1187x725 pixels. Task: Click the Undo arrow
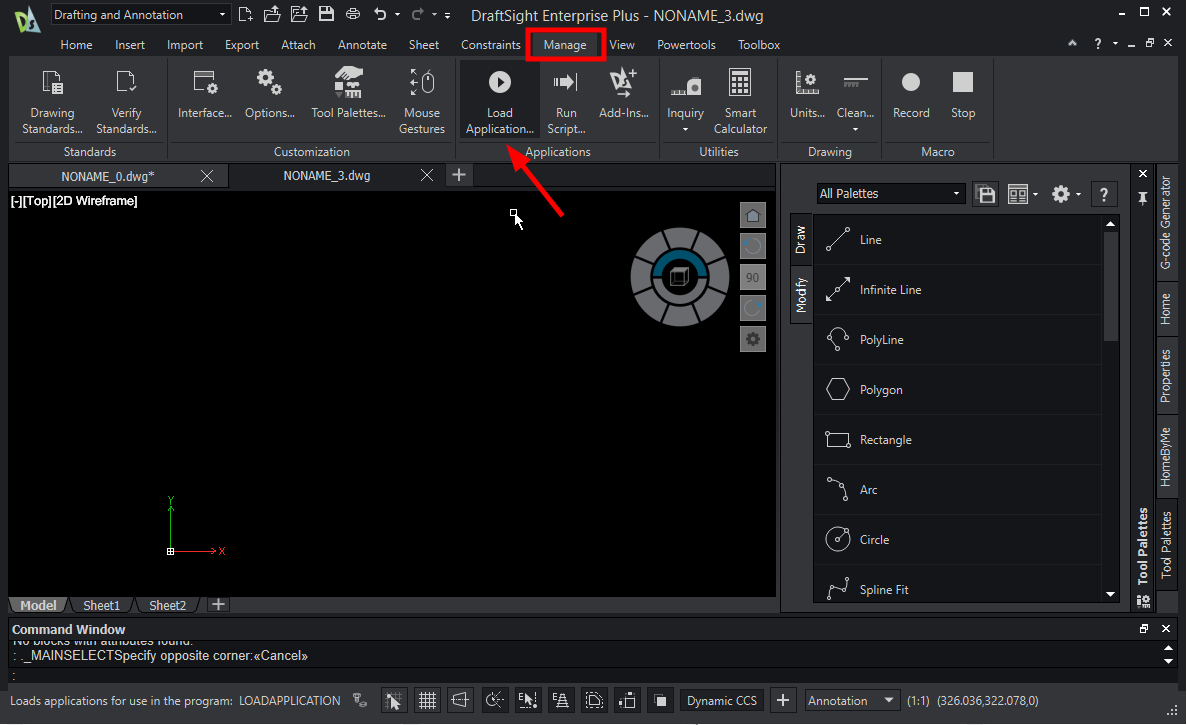(x=380, y=14)
